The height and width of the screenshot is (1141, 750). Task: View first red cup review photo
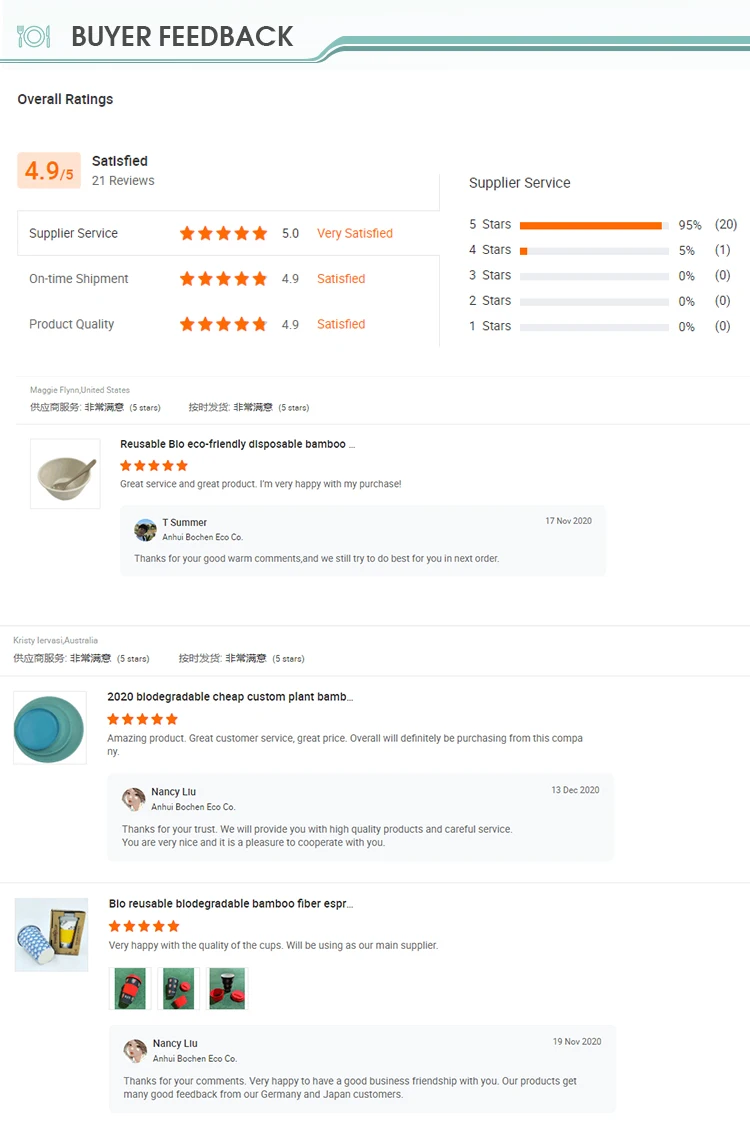(x=130, y=988)
